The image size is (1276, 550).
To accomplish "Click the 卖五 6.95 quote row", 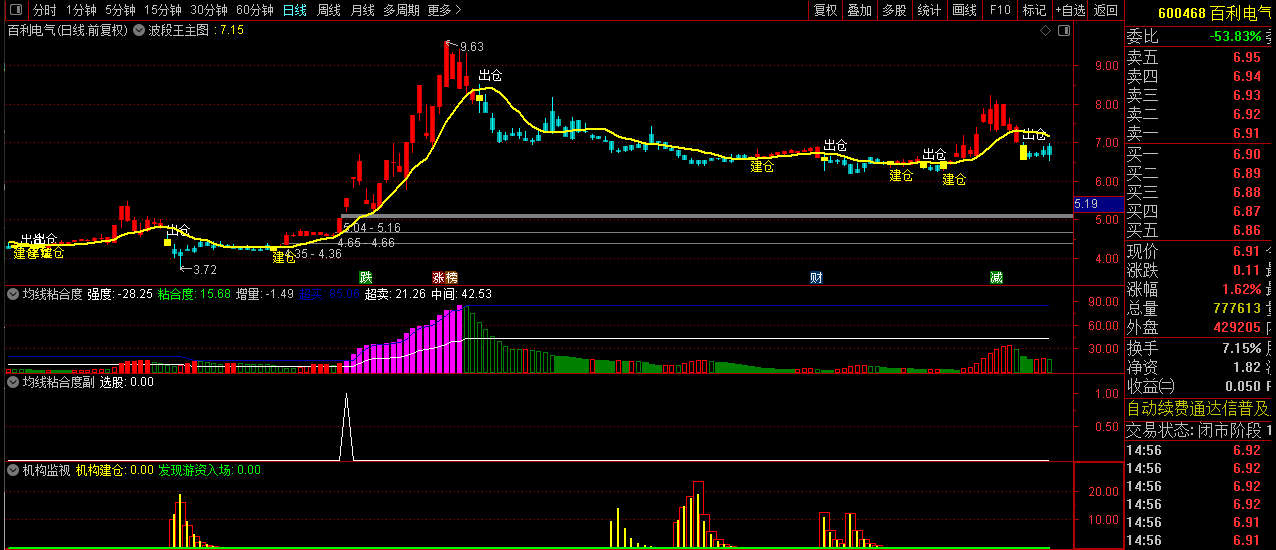I will coord(1200,57).
